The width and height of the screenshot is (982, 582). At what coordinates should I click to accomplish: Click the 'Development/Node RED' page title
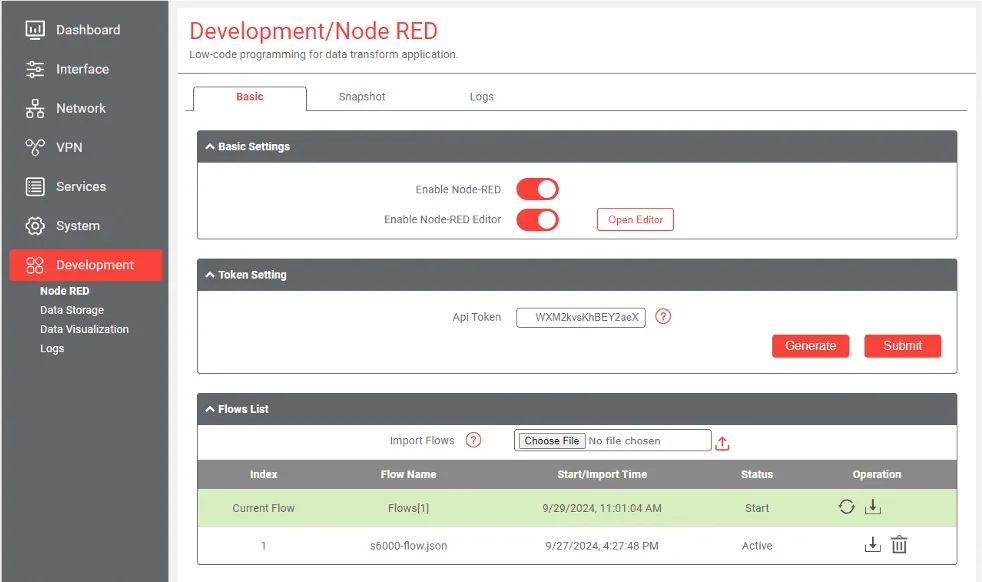click(x=313, y=31)
